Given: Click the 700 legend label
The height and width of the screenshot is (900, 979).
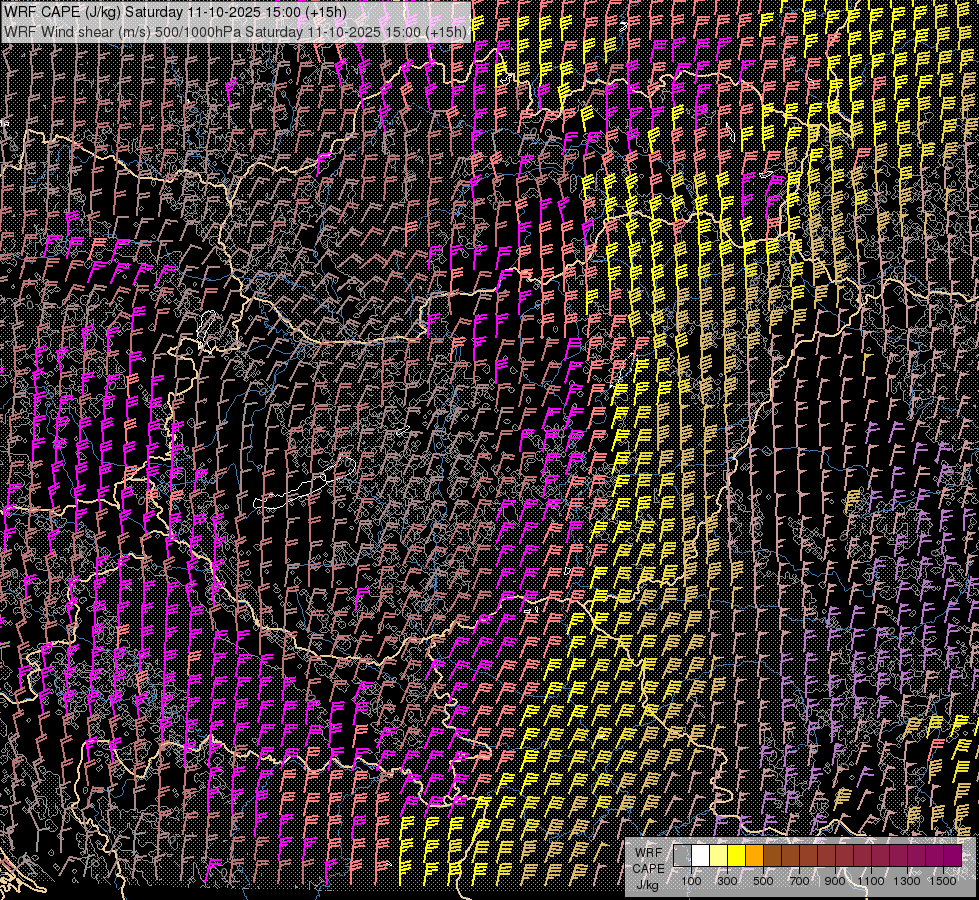Looking at the screenshot, I should coord(800,881).
